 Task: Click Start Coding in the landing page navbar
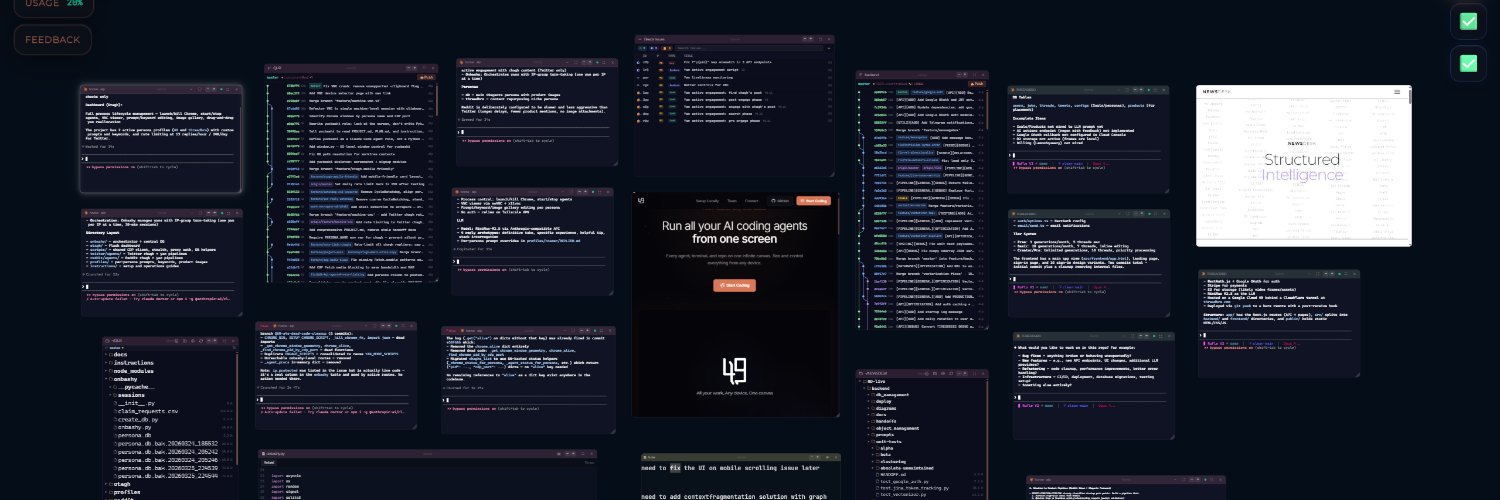pos(813,201)
